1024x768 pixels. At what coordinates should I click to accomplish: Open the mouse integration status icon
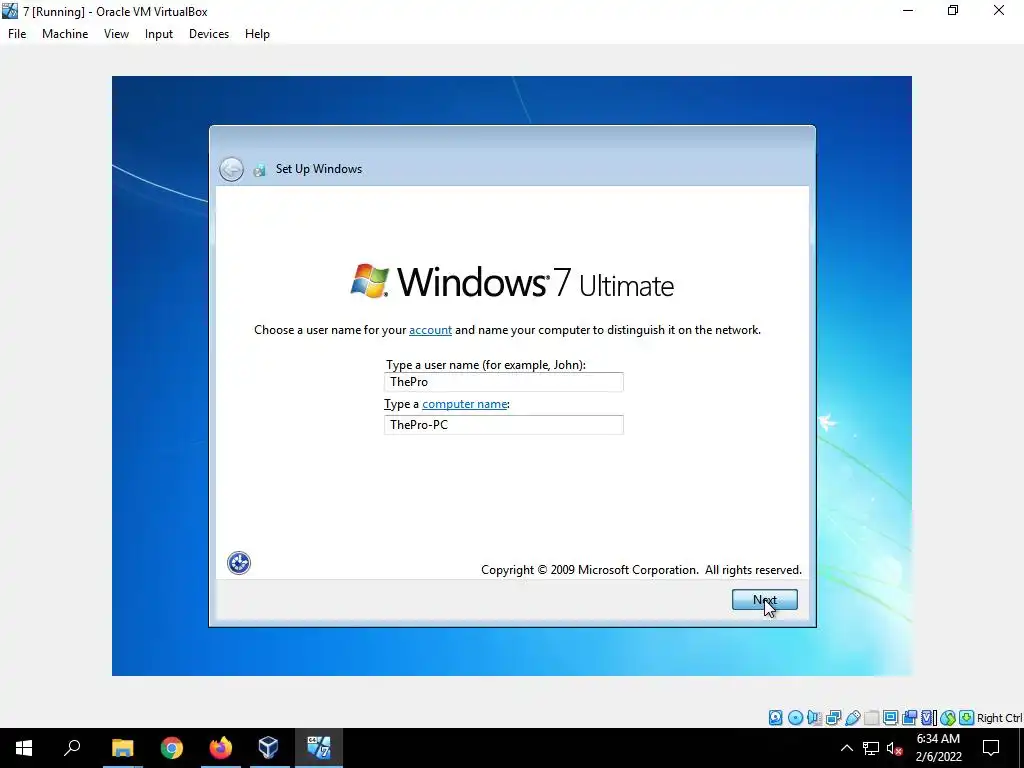[948, 718]
